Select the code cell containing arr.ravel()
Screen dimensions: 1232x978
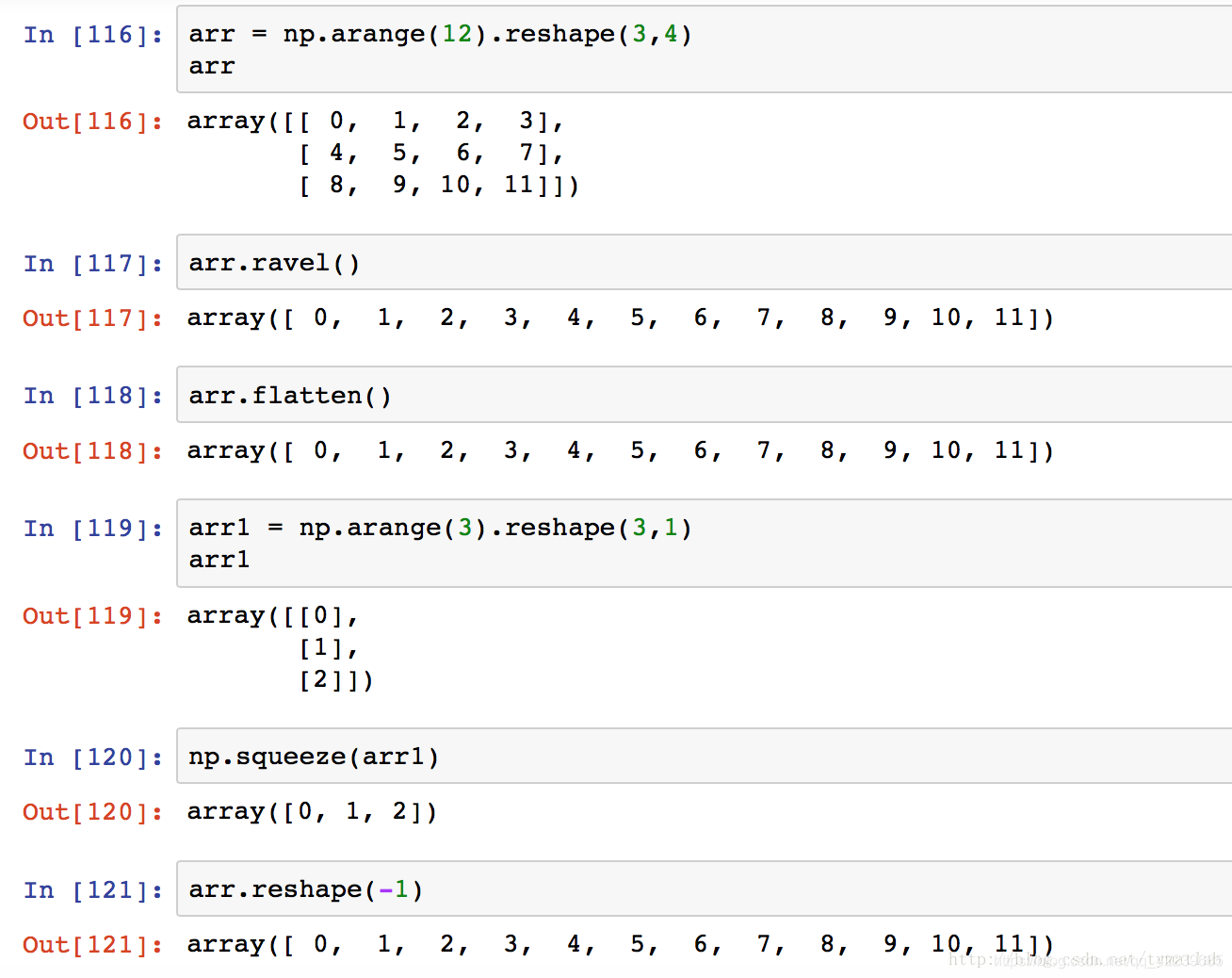[274, 263]
